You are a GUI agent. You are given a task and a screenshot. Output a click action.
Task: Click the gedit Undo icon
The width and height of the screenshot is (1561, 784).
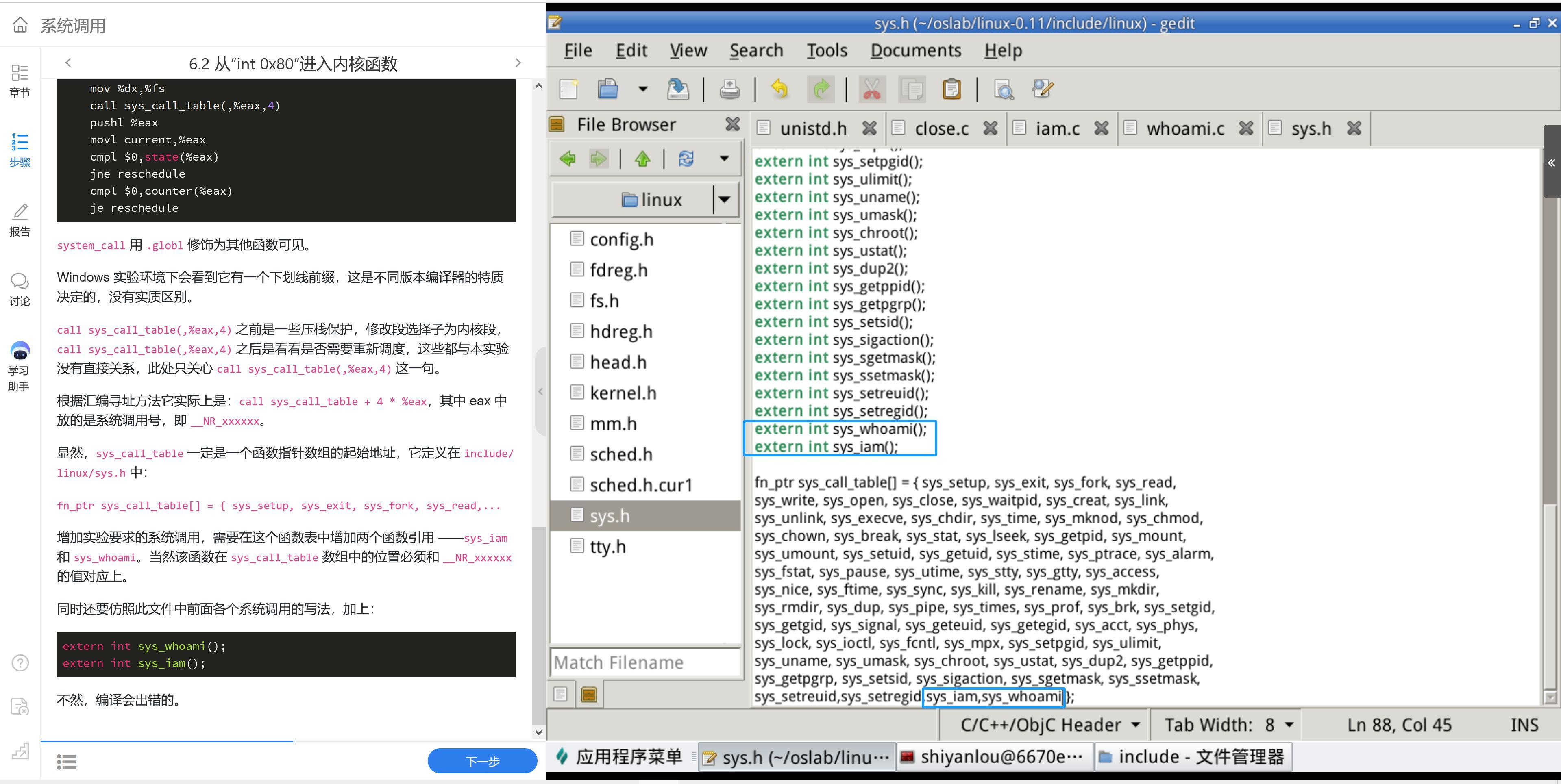coord(780,90)
